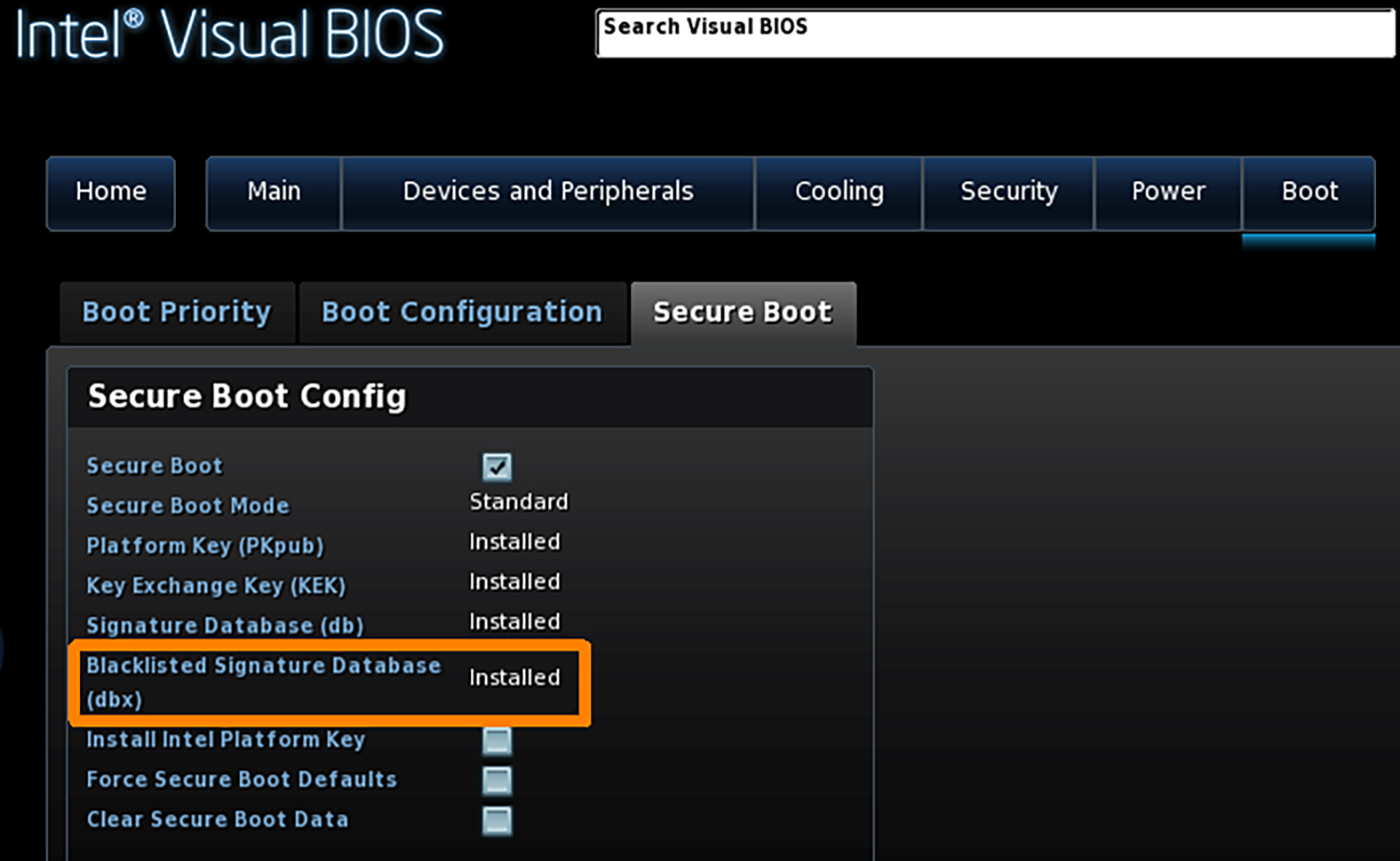Switch to the Main tab

pyautogui.click(x=274, y=192)
